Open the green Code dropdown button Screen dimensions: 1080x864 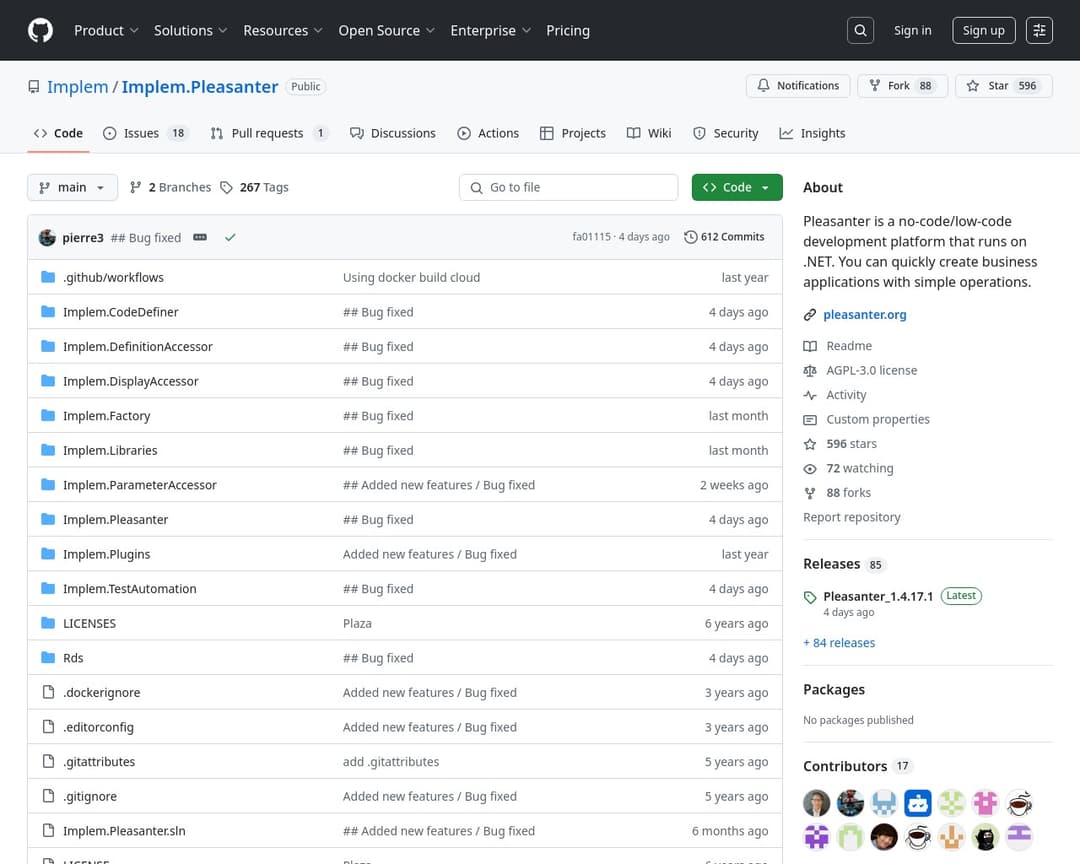pyautogui.click(x=737, y=187)
